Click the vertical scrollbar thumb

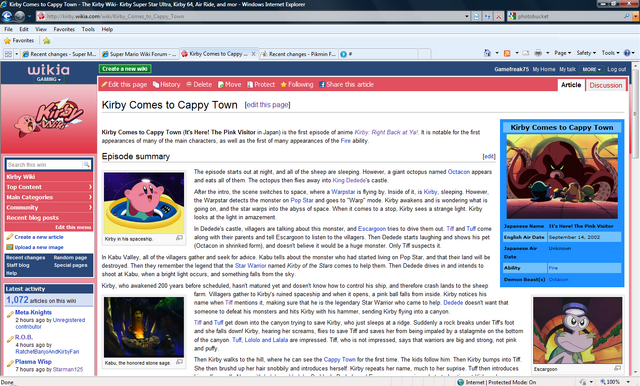[x=635, y=114]
